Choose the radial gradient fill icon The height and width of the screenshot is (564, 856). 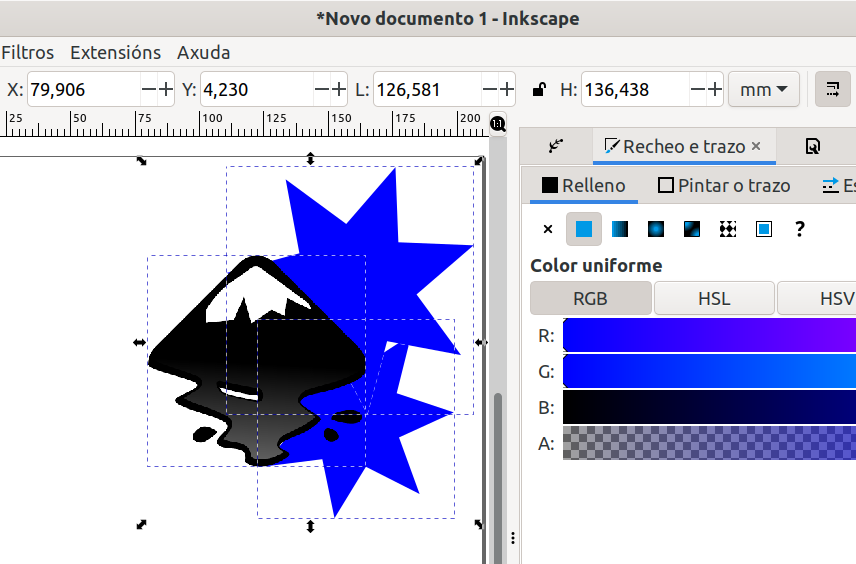(656, 229)
